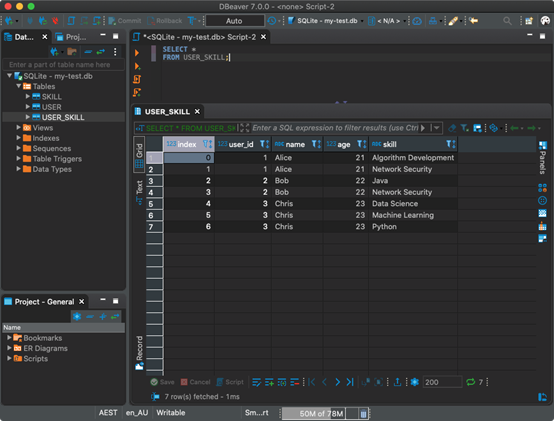Toggle the Panels sidebar in the results view

(543, 158)
